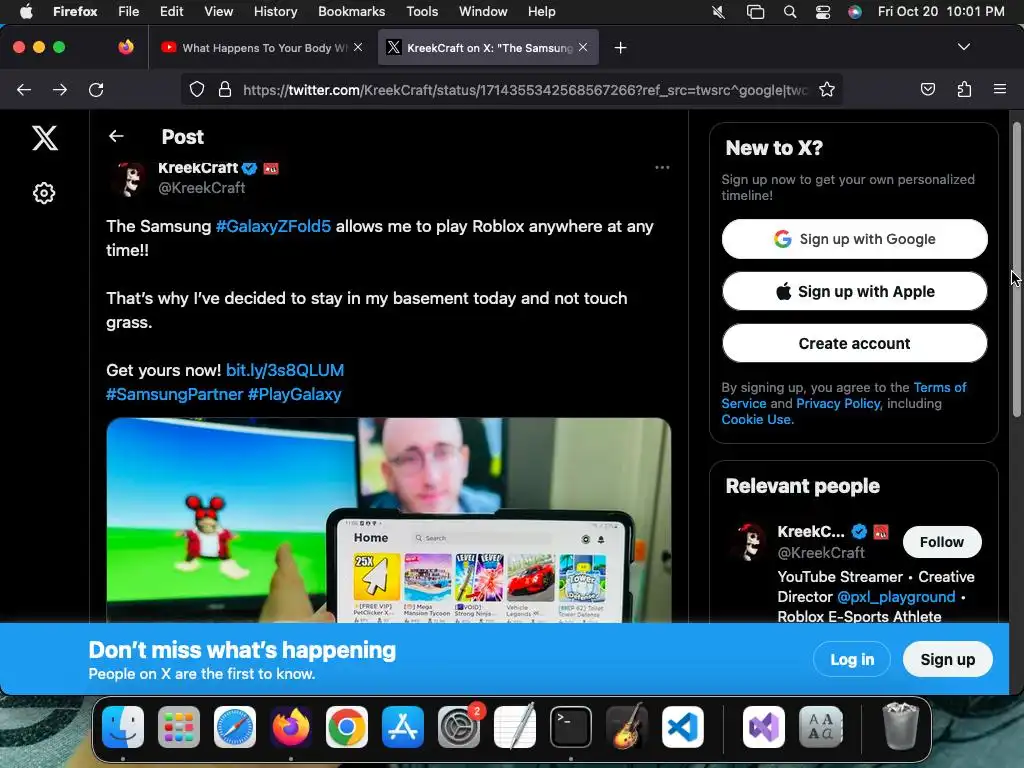
Task: Close the YouTube "What Happens To Your Body" tab
Action: [x=358, y=47]
